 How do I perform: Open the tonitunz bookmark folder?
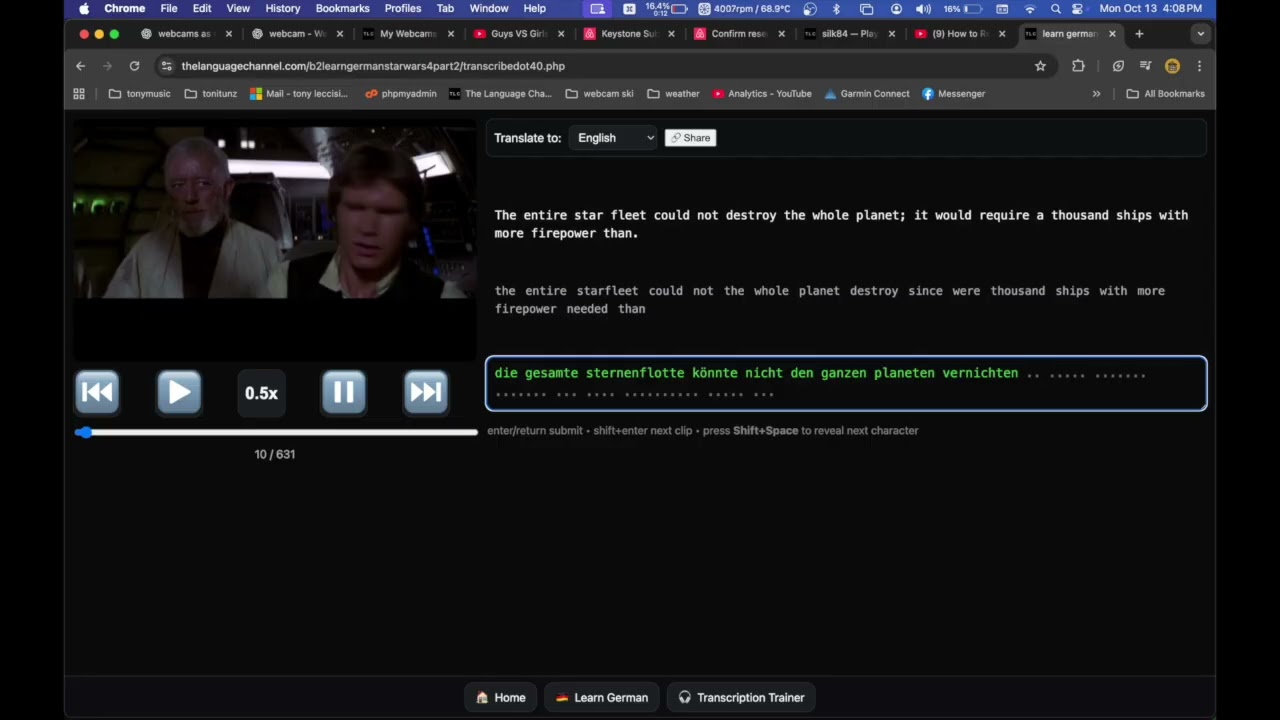(x=211, y=94)
